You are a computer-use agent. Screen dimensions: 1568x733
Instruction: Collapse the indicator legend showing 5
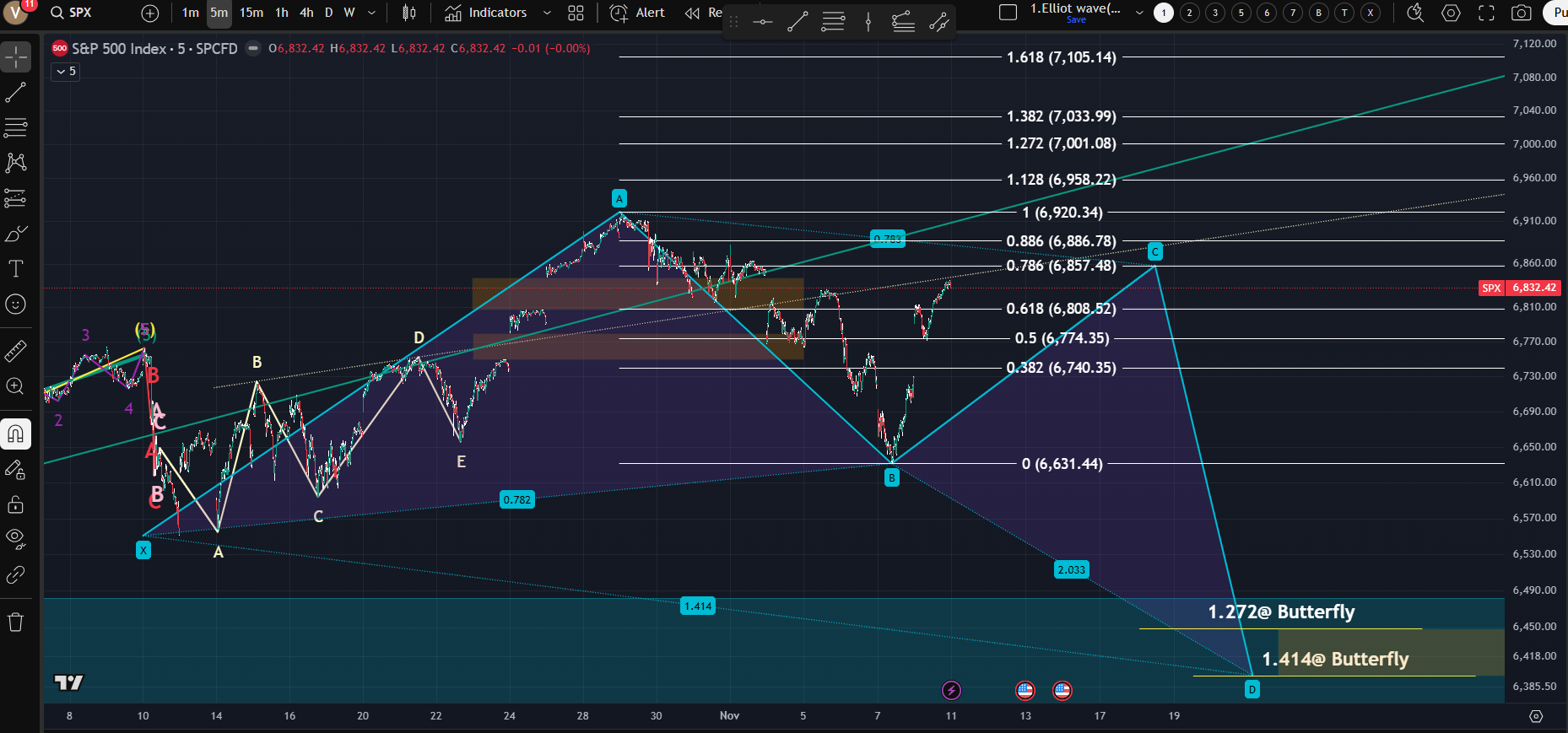pos(66,72)
